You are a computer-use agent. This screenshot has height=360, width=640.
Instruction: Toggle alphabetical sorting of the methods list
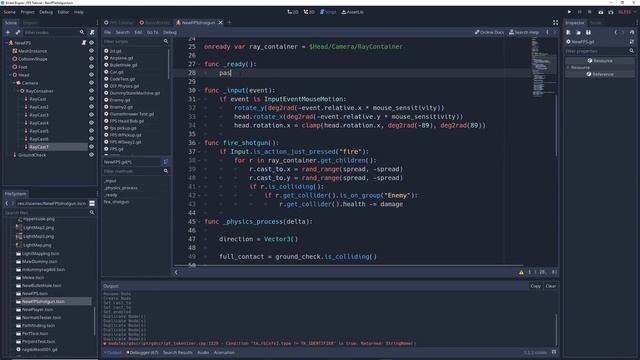[166, 162]
